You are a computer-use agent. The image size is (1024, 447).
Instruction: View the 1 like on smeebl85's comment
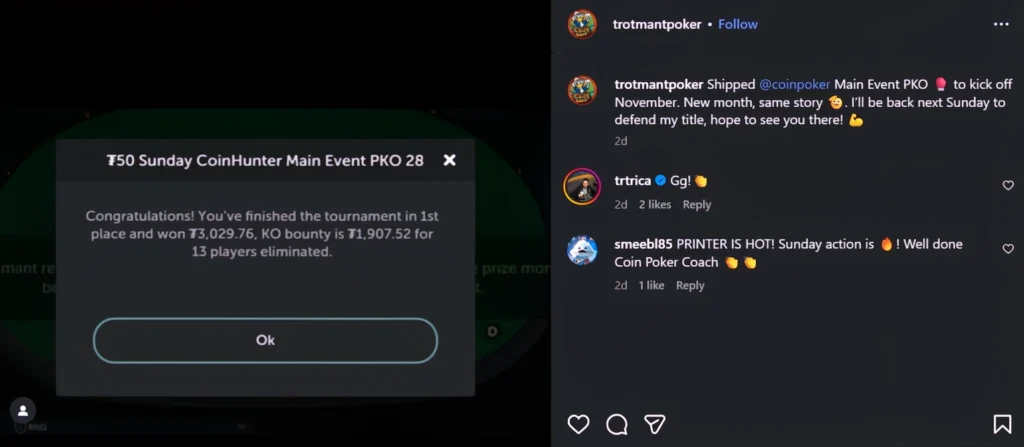click(652, 286)
